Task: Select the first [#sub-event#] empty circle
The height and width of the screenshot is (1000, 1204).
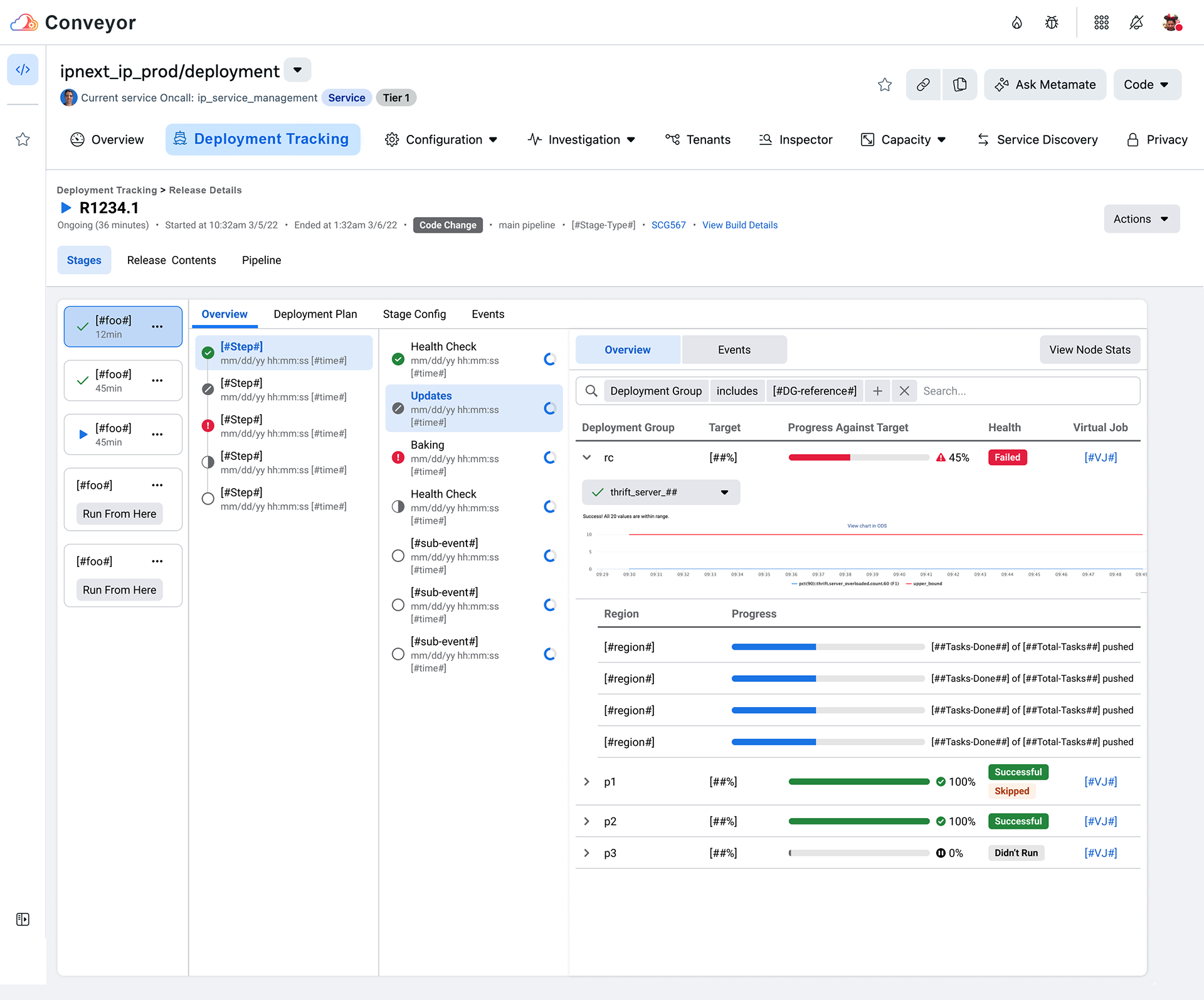Action: (398, 556)
